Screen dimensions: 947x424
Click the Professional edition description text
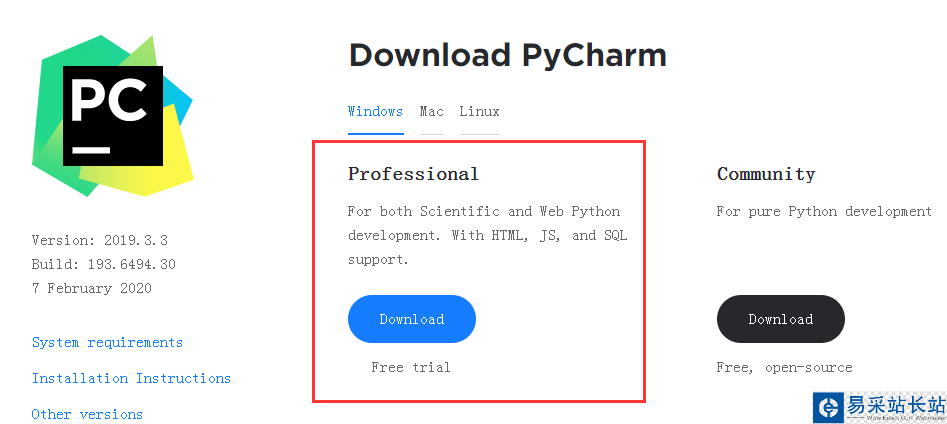487,235
